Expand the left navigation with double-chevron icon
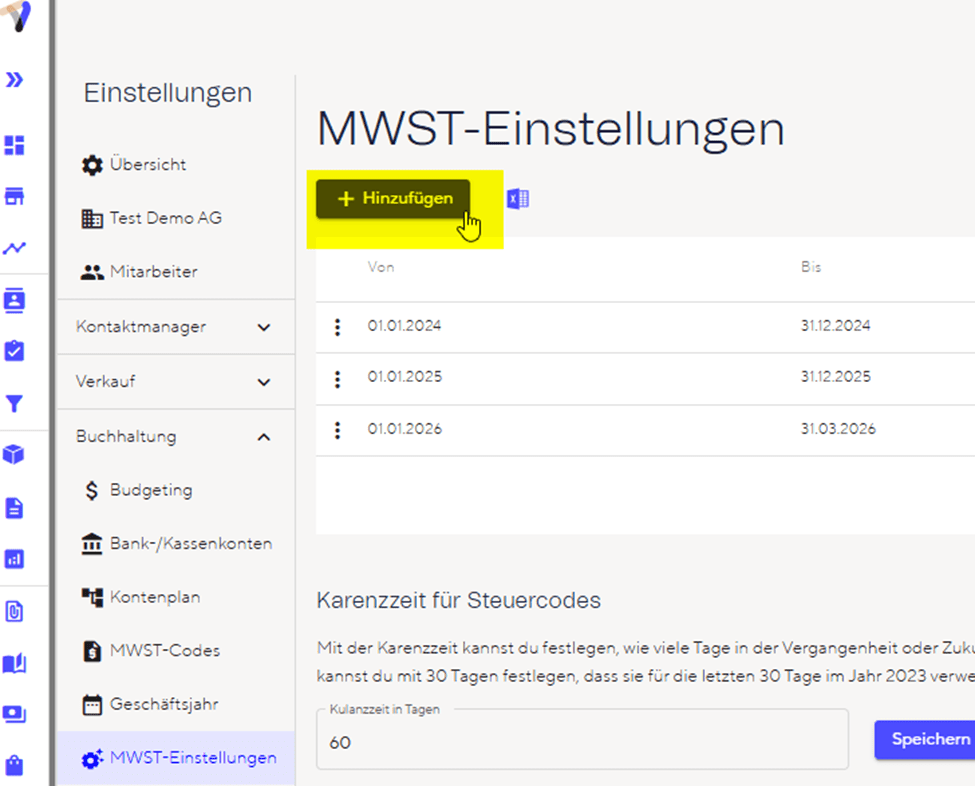 pyautogui.click(x=15, y=80)
